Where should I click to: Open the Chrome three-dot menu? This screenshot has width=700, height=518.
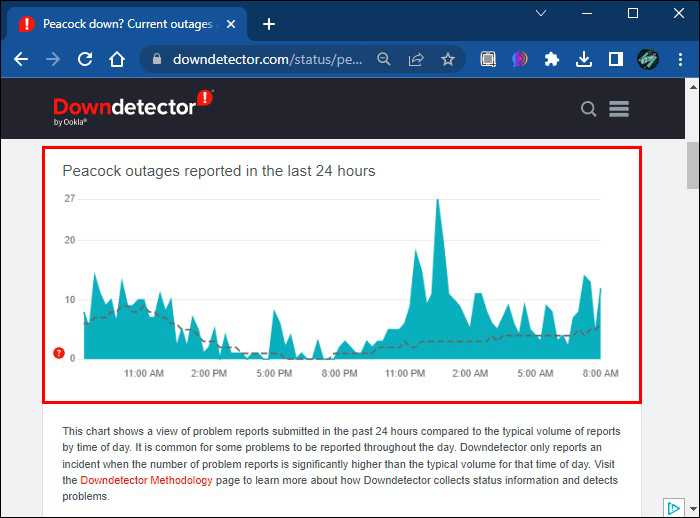pyautogui.click(x=680, y=59)
